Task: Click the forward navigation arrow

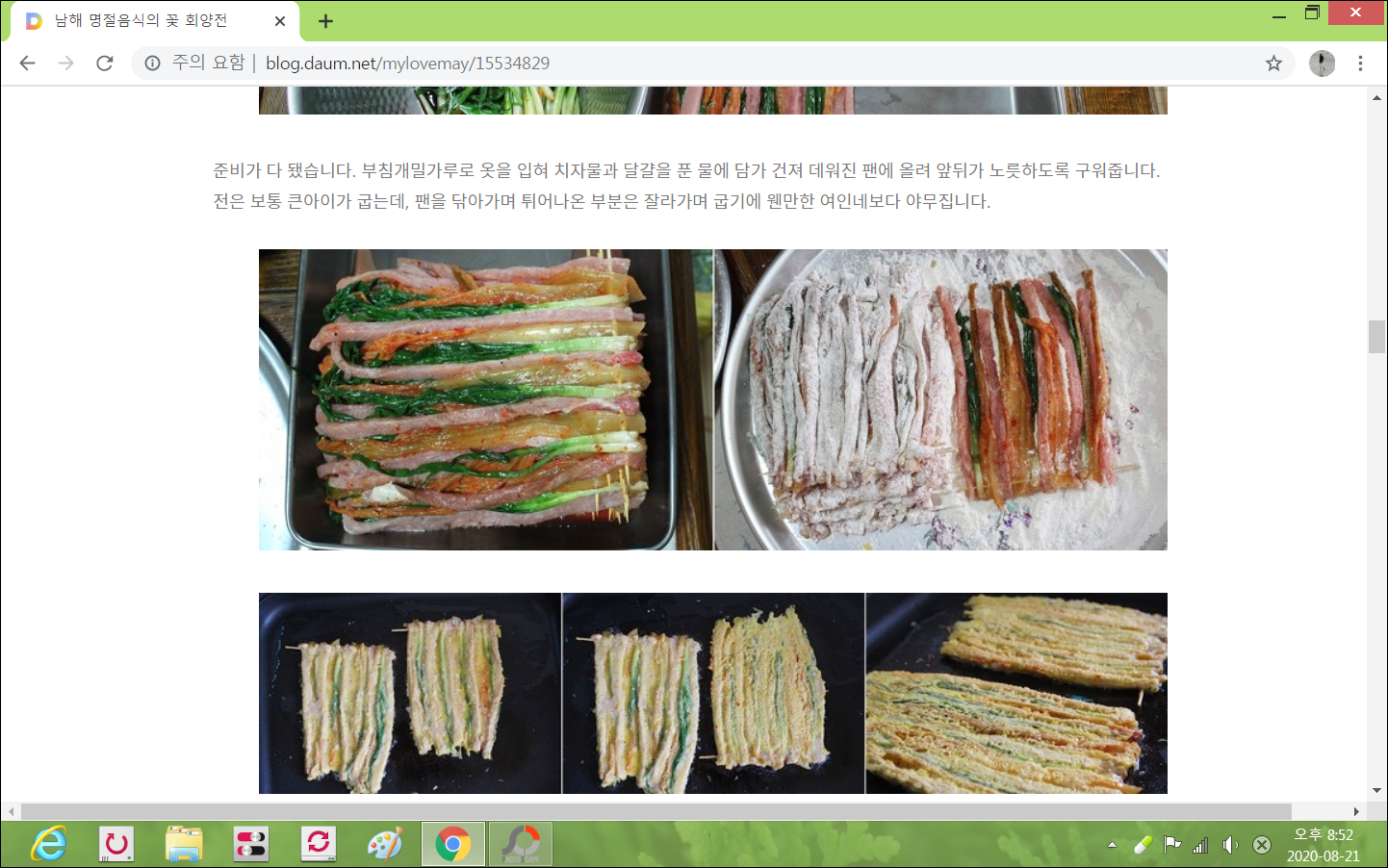Action: (65, 64)
